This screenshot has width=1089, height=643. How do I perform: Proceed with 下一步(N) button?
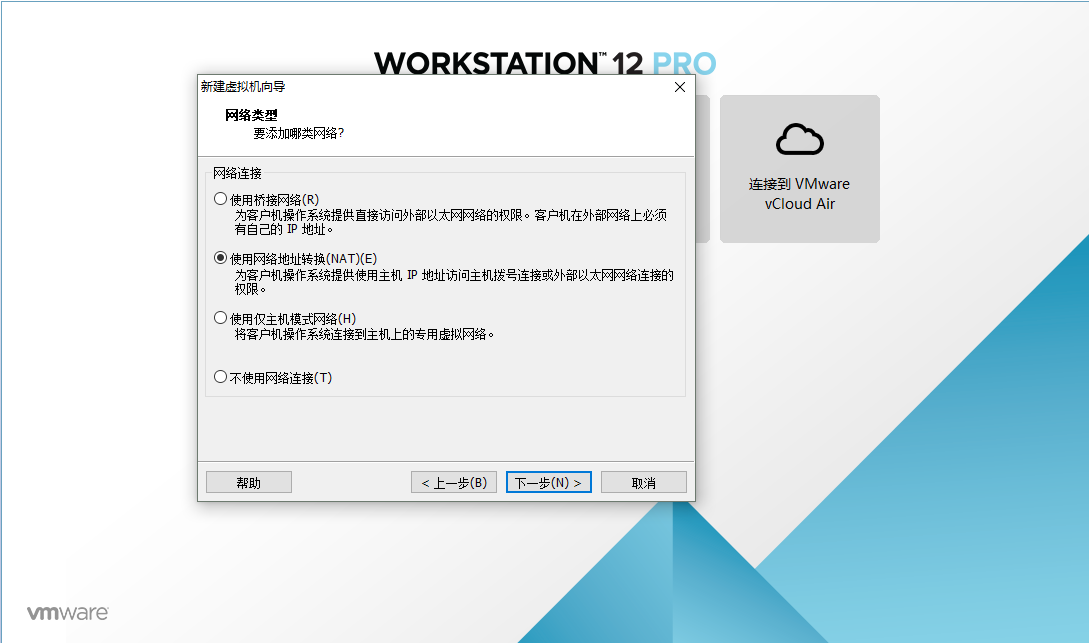click(549, 483)
